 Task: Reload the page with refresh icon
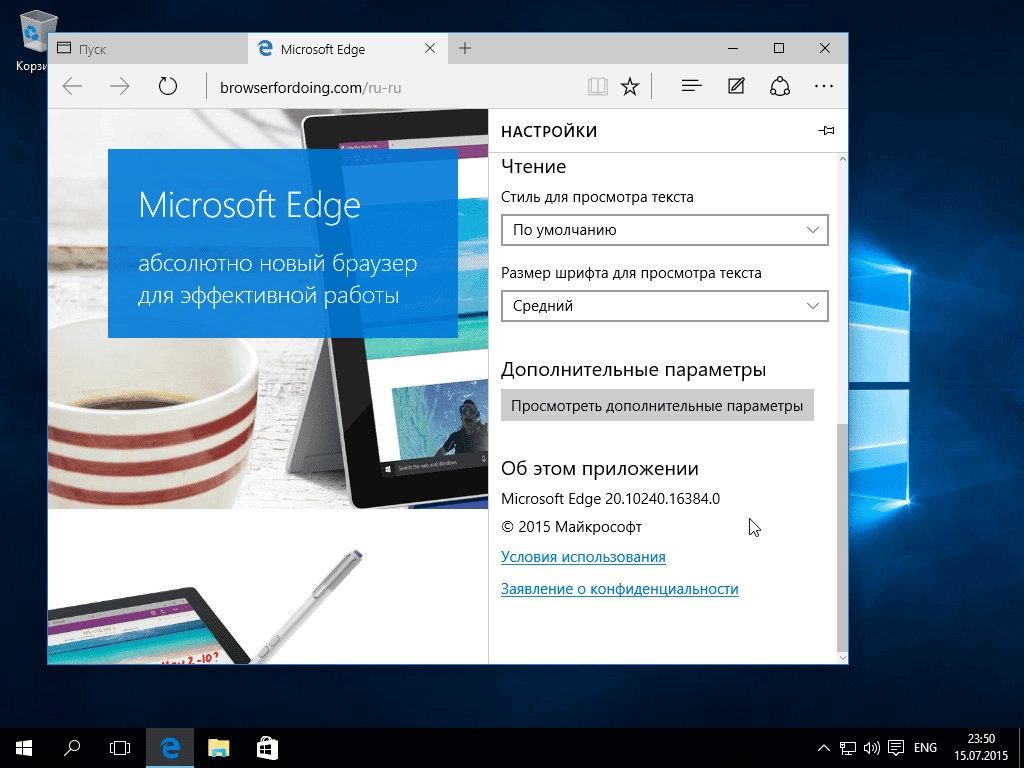click(168, 86)
